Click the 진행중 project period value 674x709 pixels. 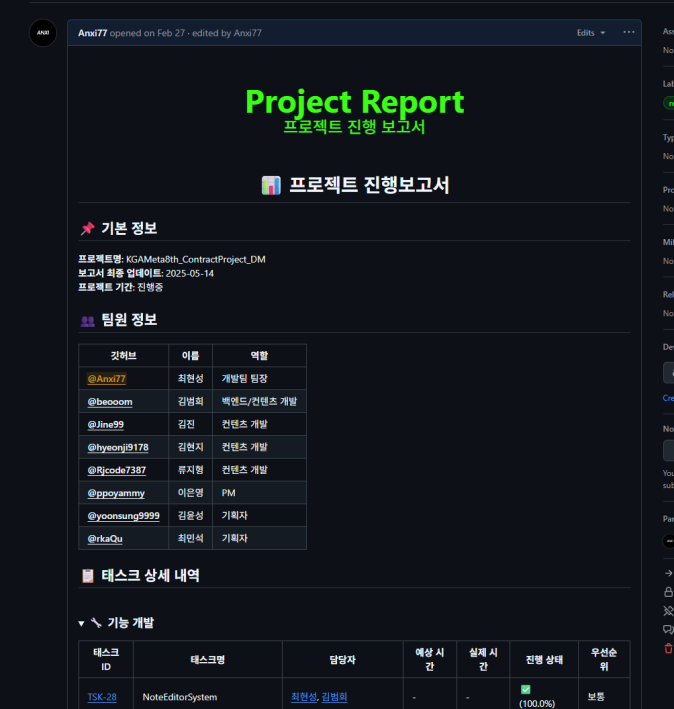click(x=150, y=287)
